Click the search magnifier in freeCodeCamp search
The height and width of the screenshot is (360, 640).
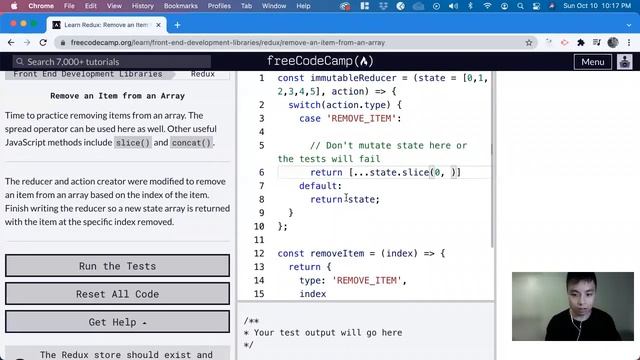click(x=20, y=62)
